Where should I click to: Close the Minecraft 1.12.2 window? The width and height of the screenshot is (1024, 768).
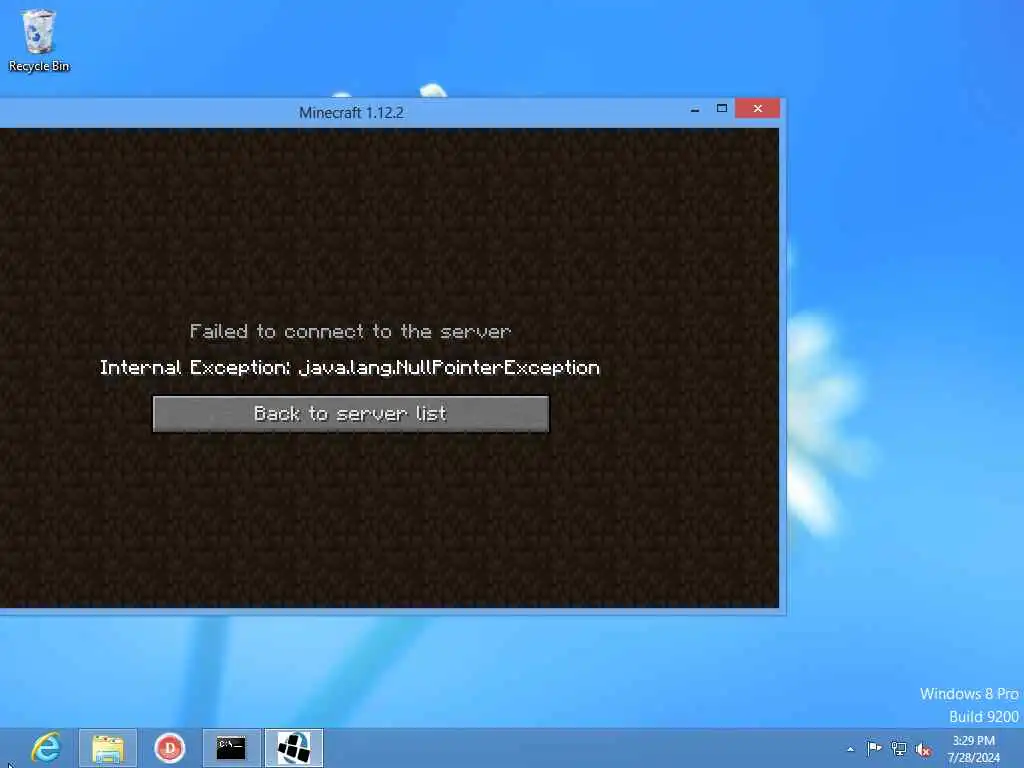coord(758,108)
